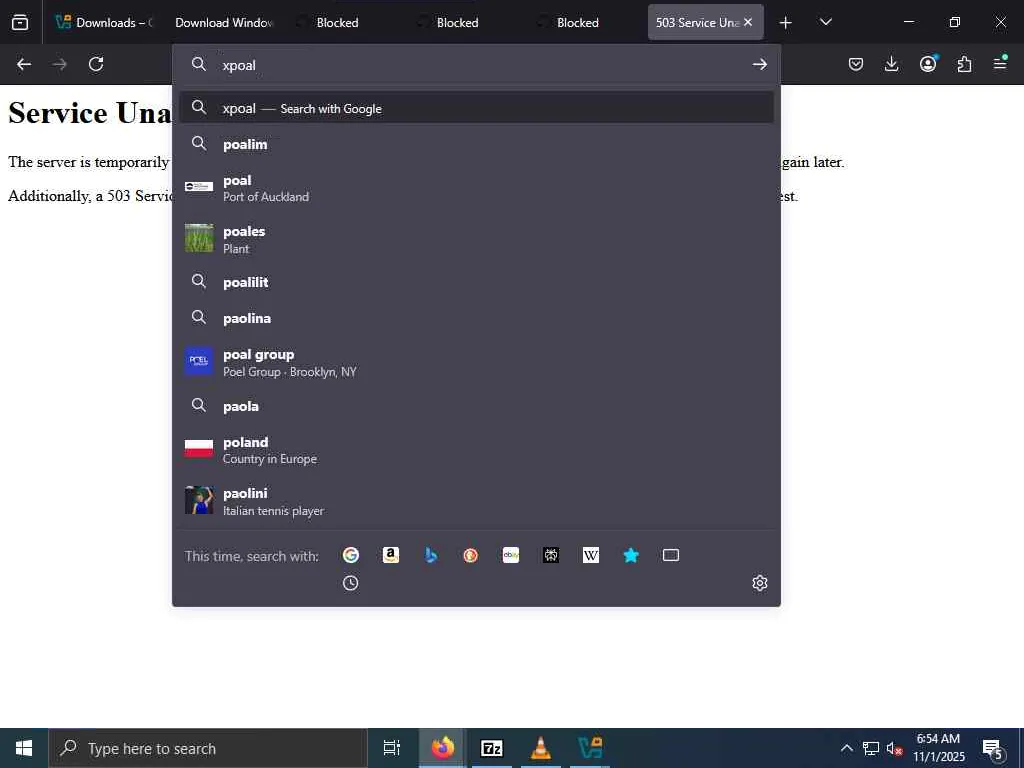Choose xpoal Search with Google row
Viewport: 1024px width, 768px height.
tap(477, 108)
